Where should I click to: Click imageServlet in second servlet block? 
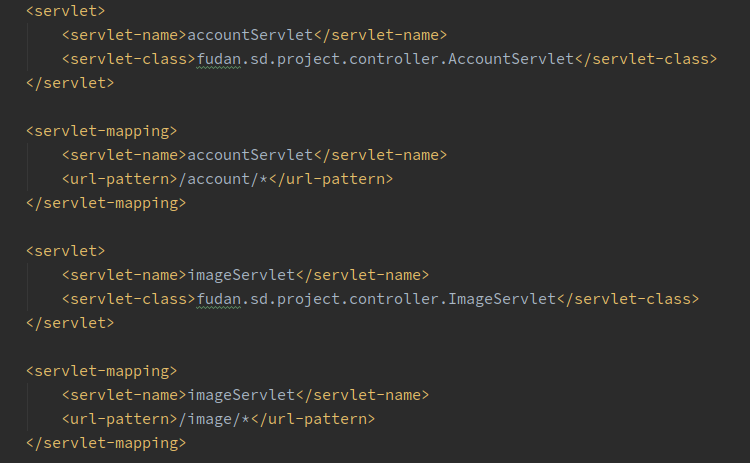coord(241,275)
